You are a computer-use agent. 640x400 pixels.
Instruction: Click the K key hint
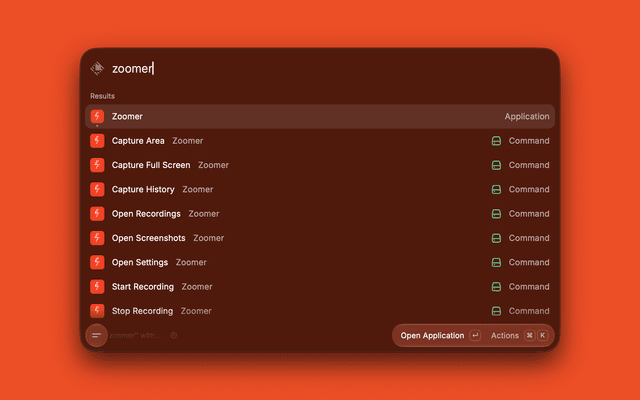click(x=542, y=336)
